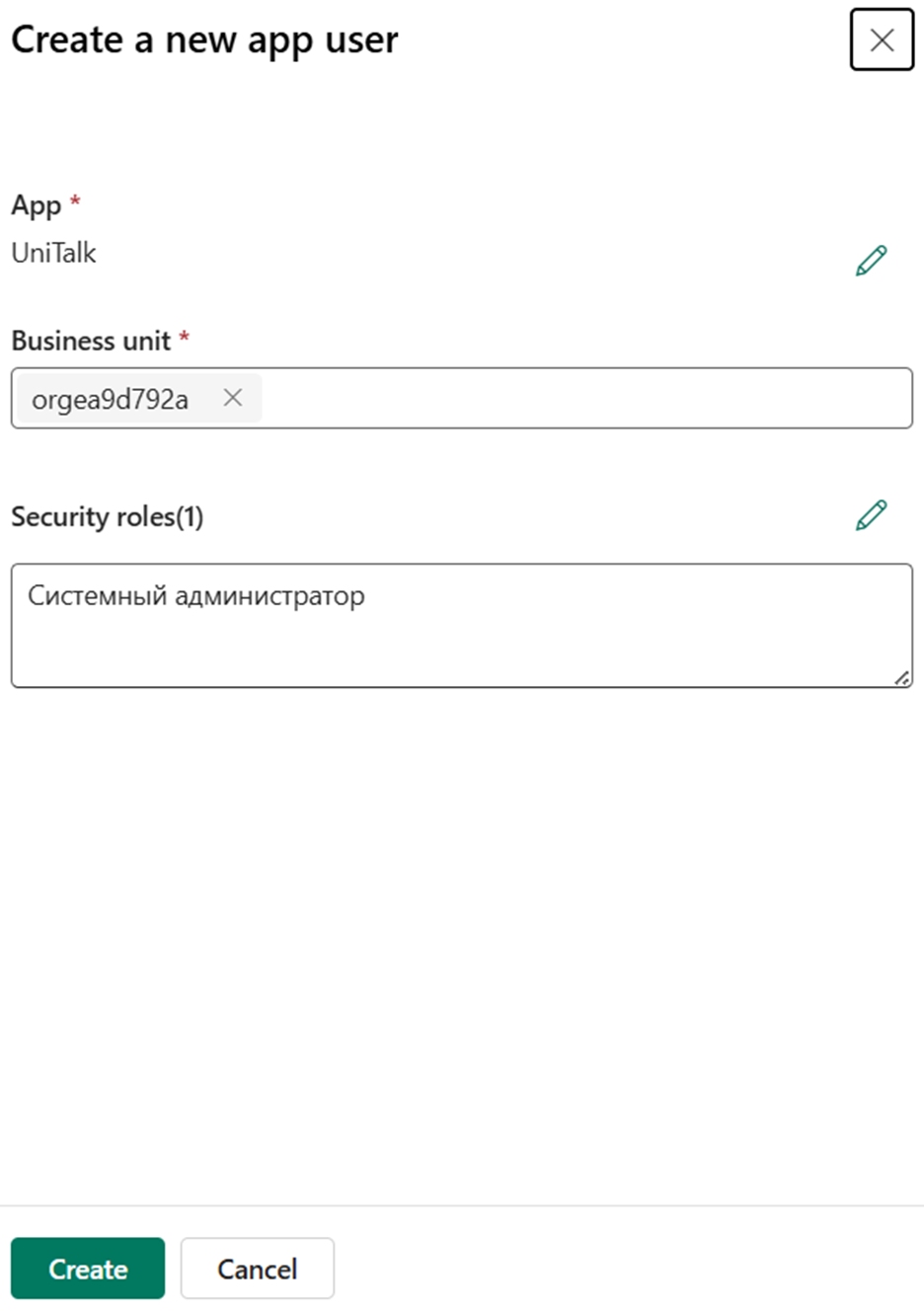Click the Business unit label
Screen dimensions: 924x1313
(91, 341)
